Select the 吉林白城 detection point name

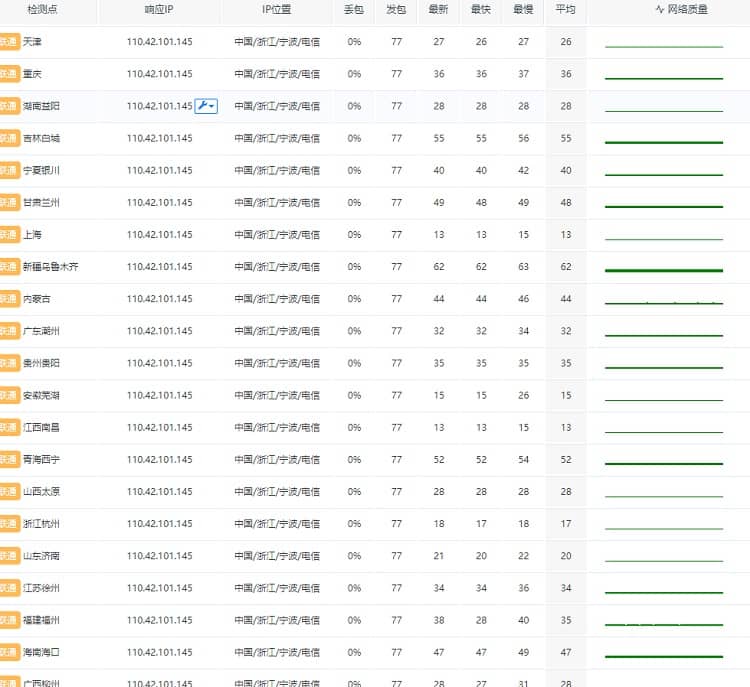click(41, 138)
